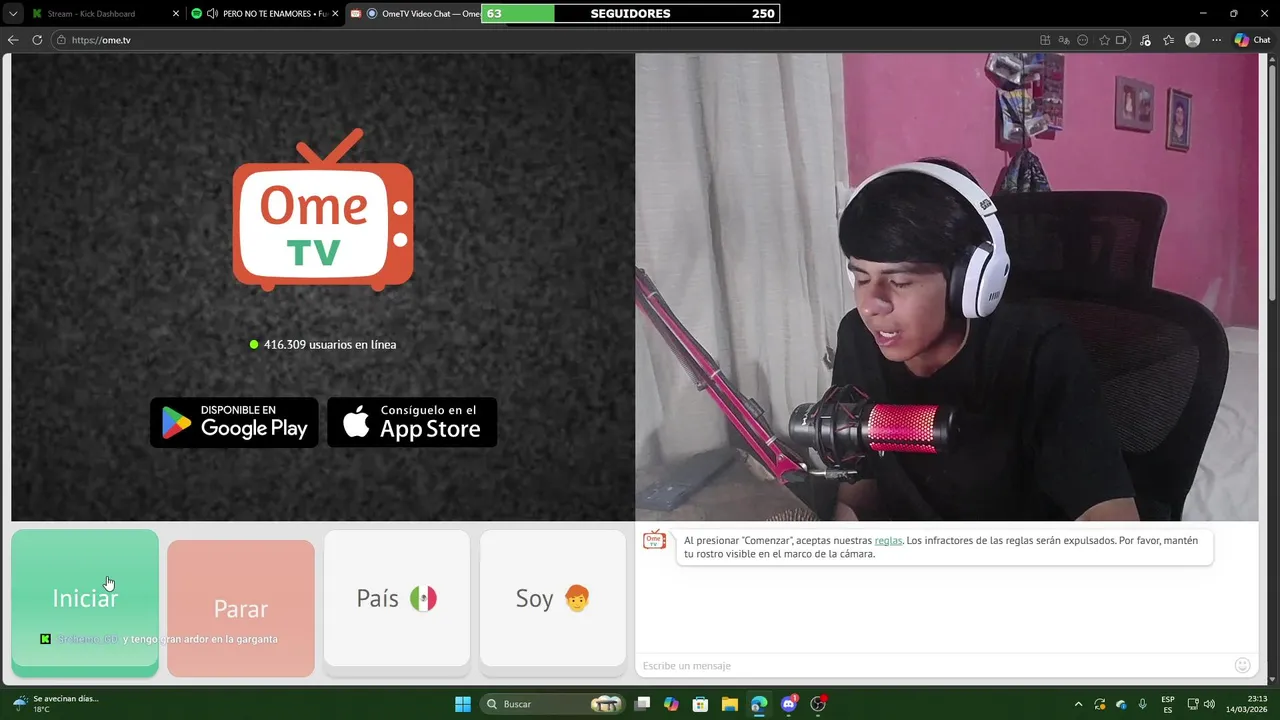Open Discord from the taskbar
Image resolution: width=1280 pixels, height=720 pixels.
click(789, 704)
